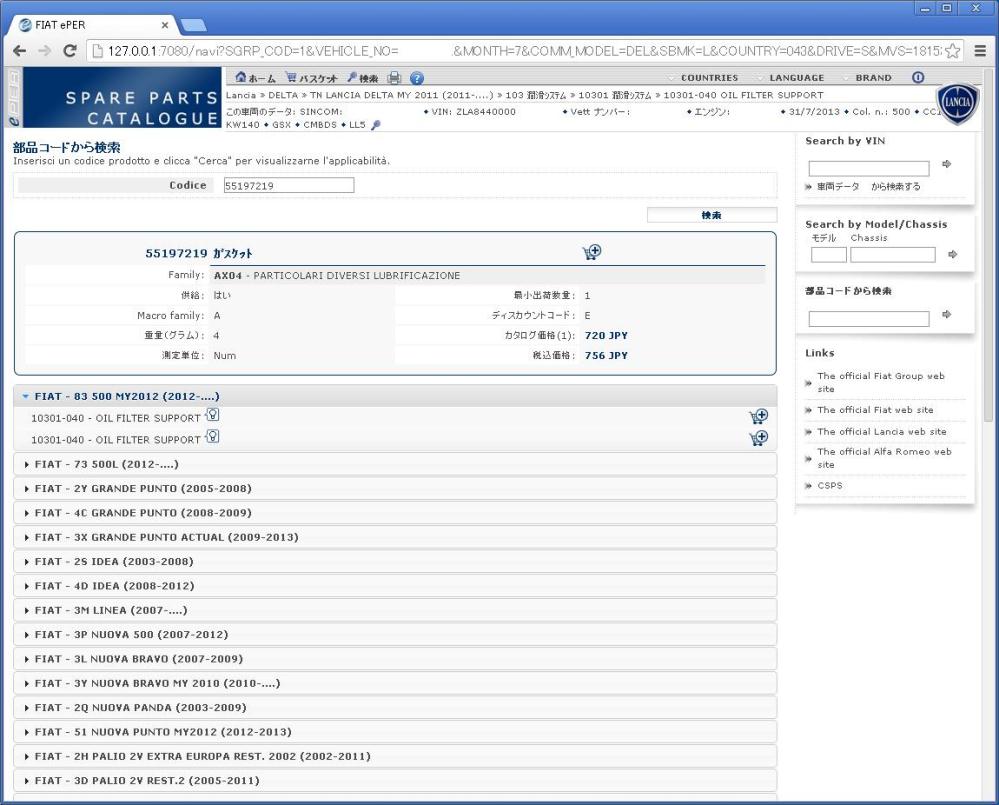Reload the page in browser
This screenshot has height=805, width=999.
pyautogui.click(x=70, y=51)
